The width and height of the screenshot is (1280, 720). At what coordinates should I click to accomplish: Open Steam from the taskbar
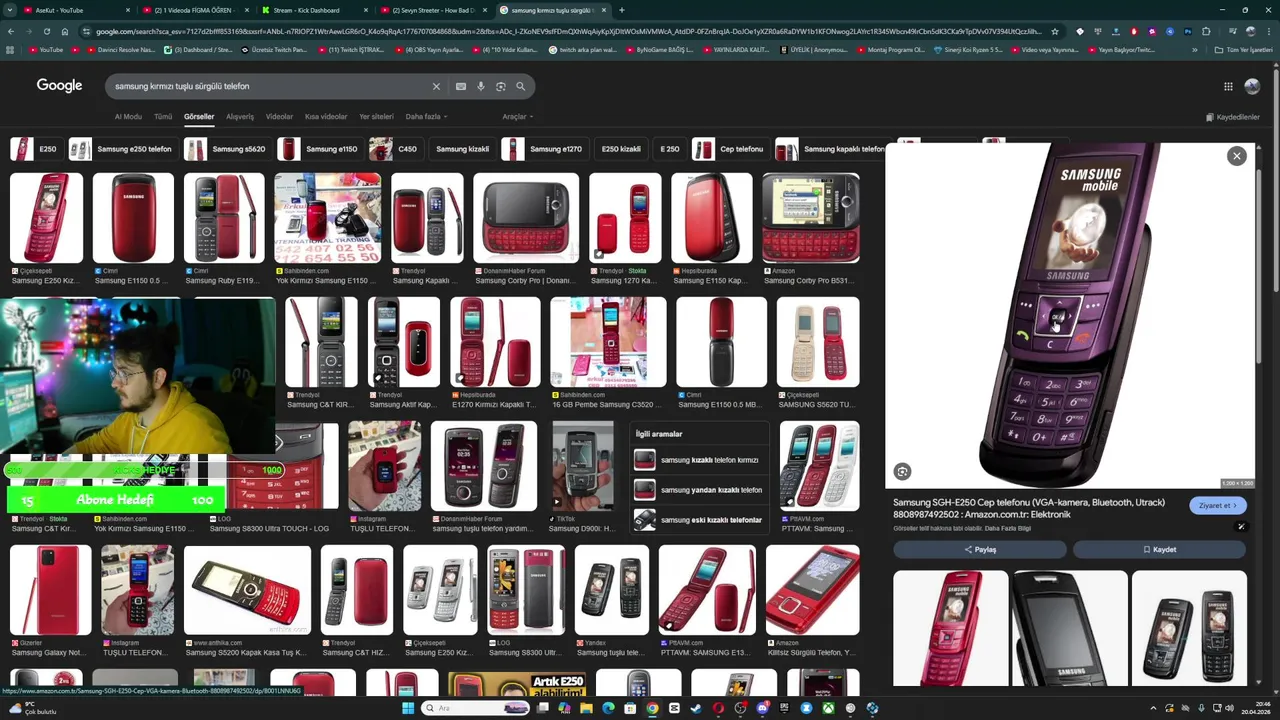coord(696,708)
